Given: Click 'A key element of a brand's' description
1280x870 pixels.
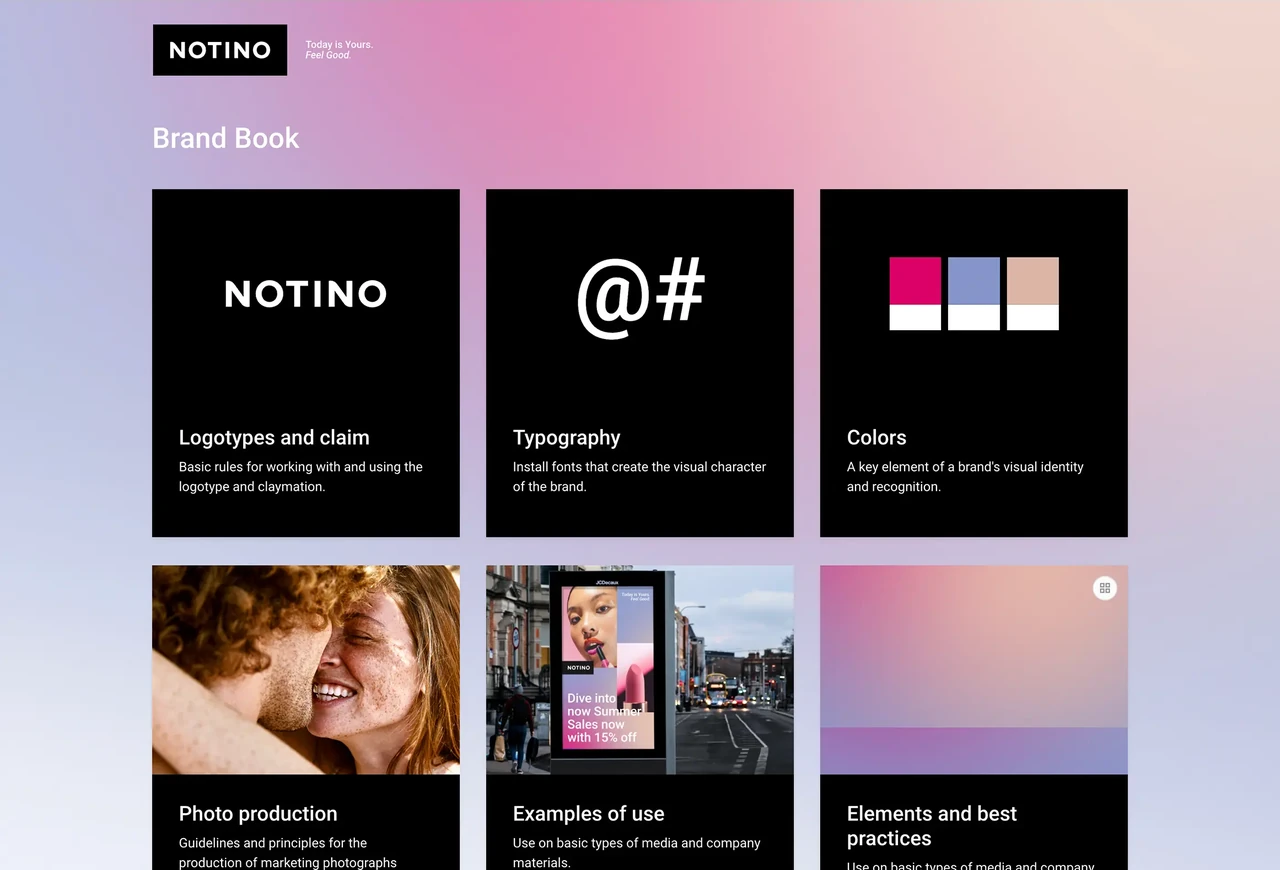Looking at the screenshot, I should [965, 476].
